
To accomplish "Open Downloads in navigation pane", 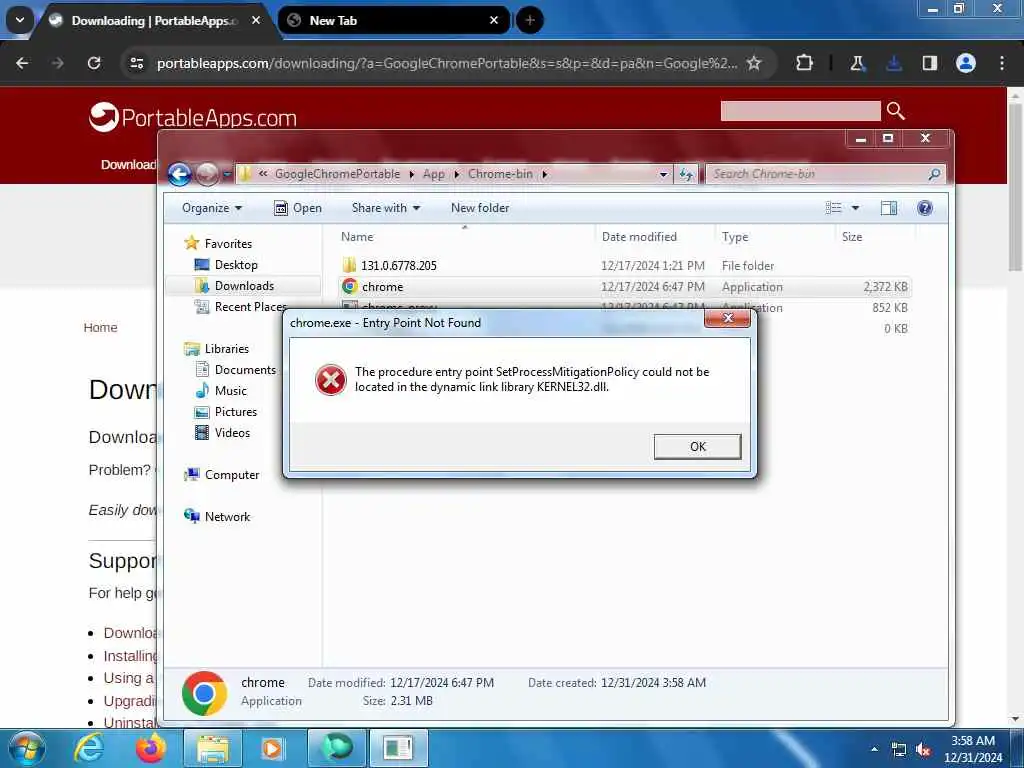I will 244,286.
